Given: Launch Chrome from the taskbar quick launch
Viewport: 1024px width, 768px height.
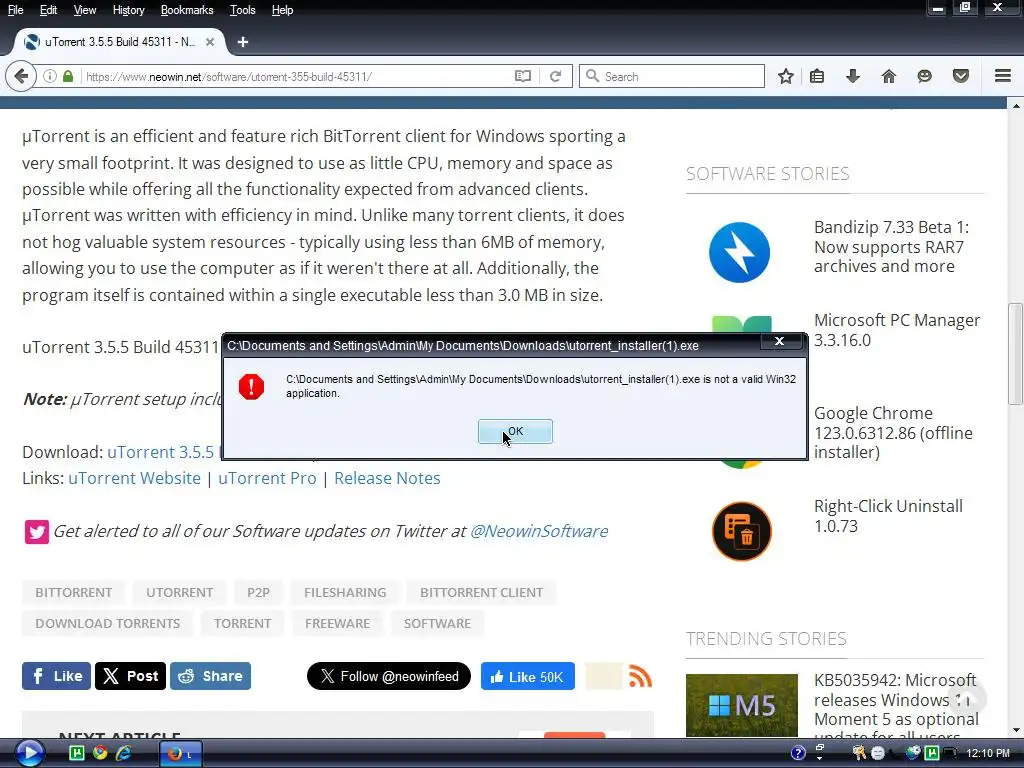Looking at the screenshot, I should (100, 753).
